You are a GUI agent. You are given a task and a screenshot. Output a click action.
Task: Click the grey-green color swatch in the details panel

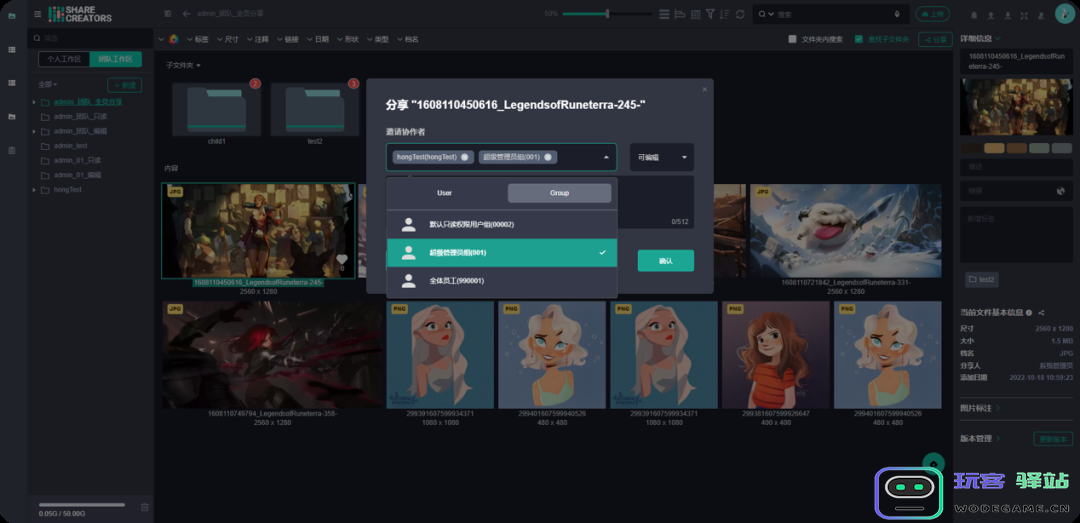point(1039,148)
